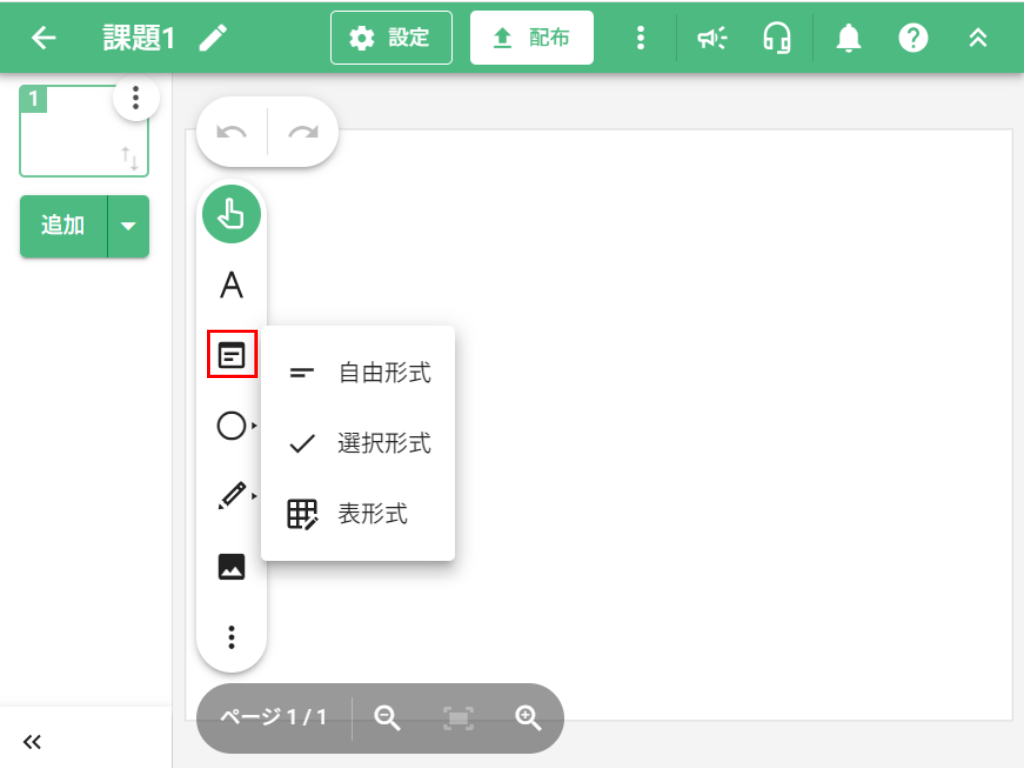The width and height of the screenshot is (1024, 768).
Task: Open 設定 settings button
Action: click(391, 38)
